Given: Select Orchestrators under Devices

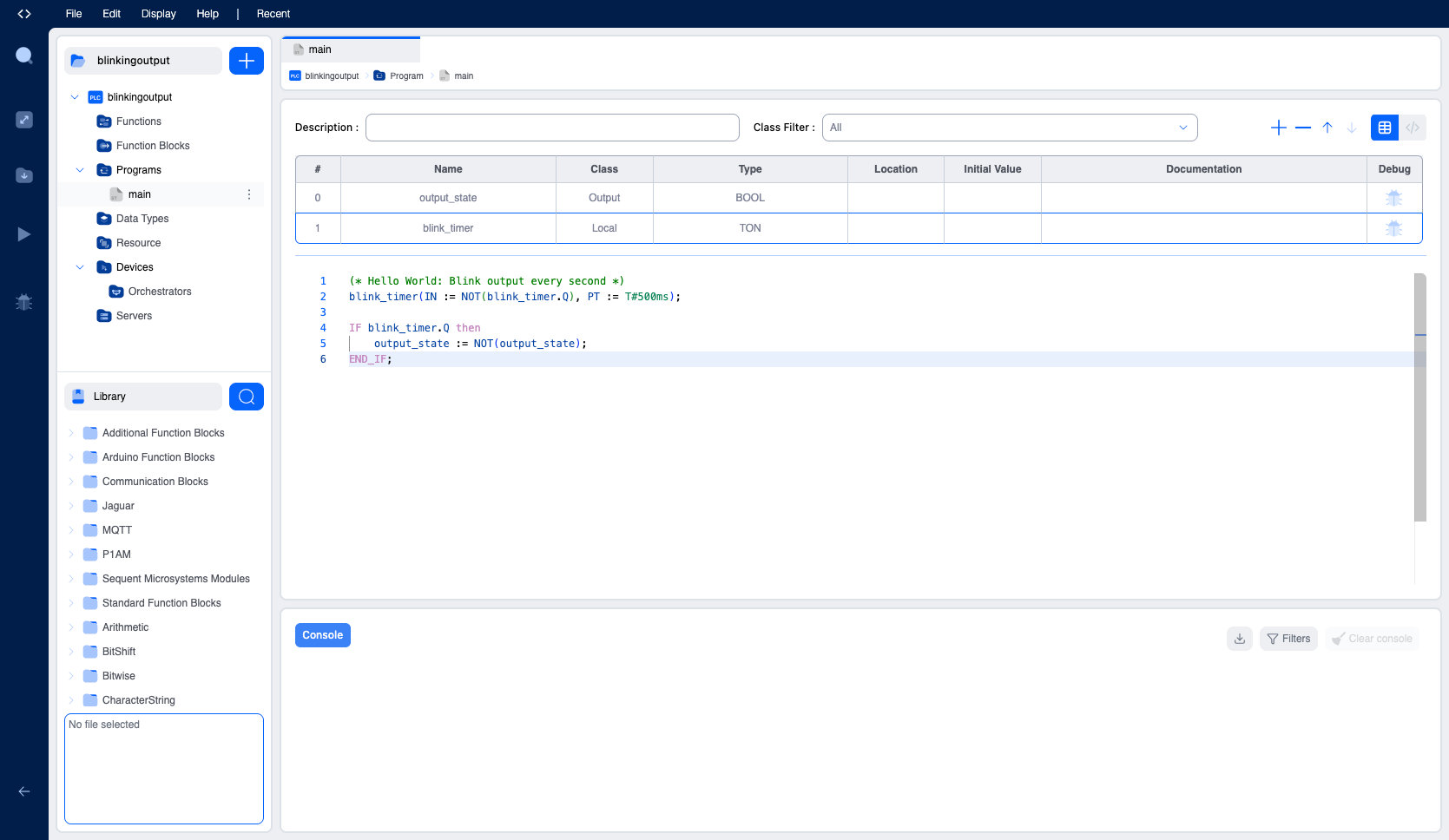Looking at the screenshot, I should coord(160,292).
